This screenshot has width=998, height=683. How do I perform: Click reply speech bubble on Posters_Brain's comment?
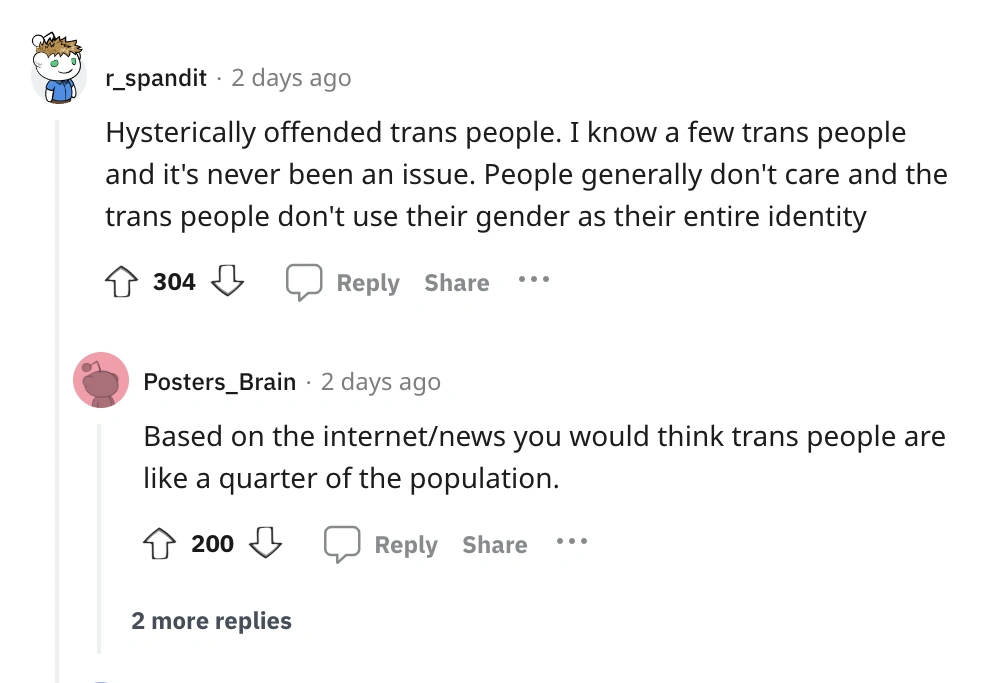coord(341,544)
